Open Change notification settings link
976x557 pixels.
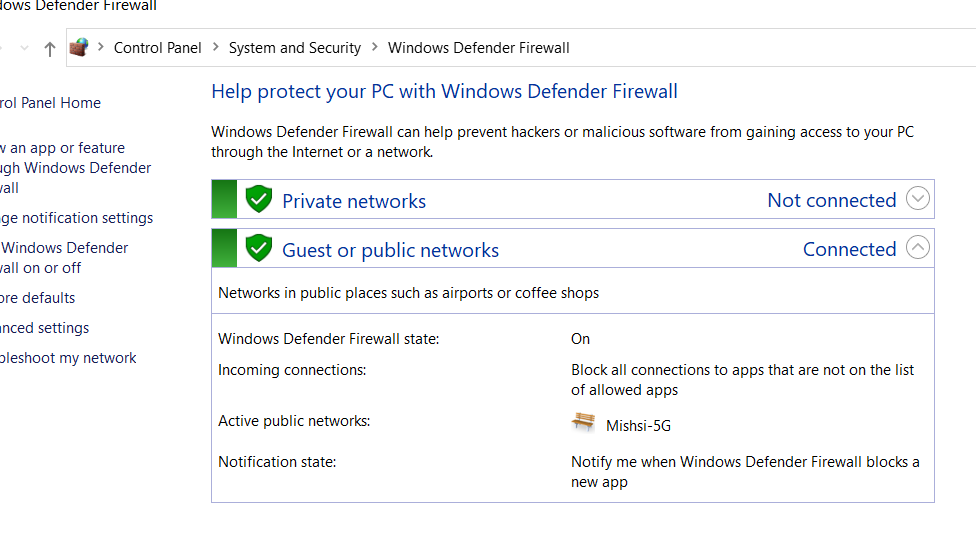point(77,218)
